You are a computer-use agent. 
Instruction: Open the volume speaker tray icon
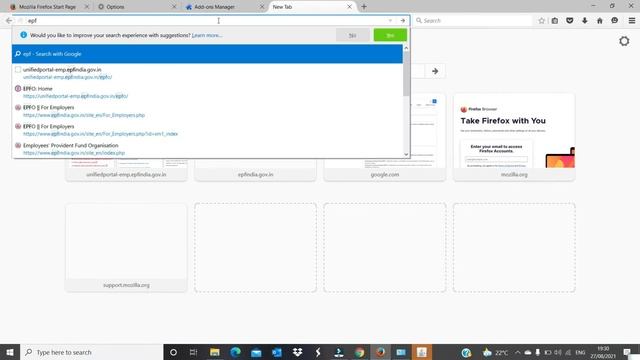point(558,352)
